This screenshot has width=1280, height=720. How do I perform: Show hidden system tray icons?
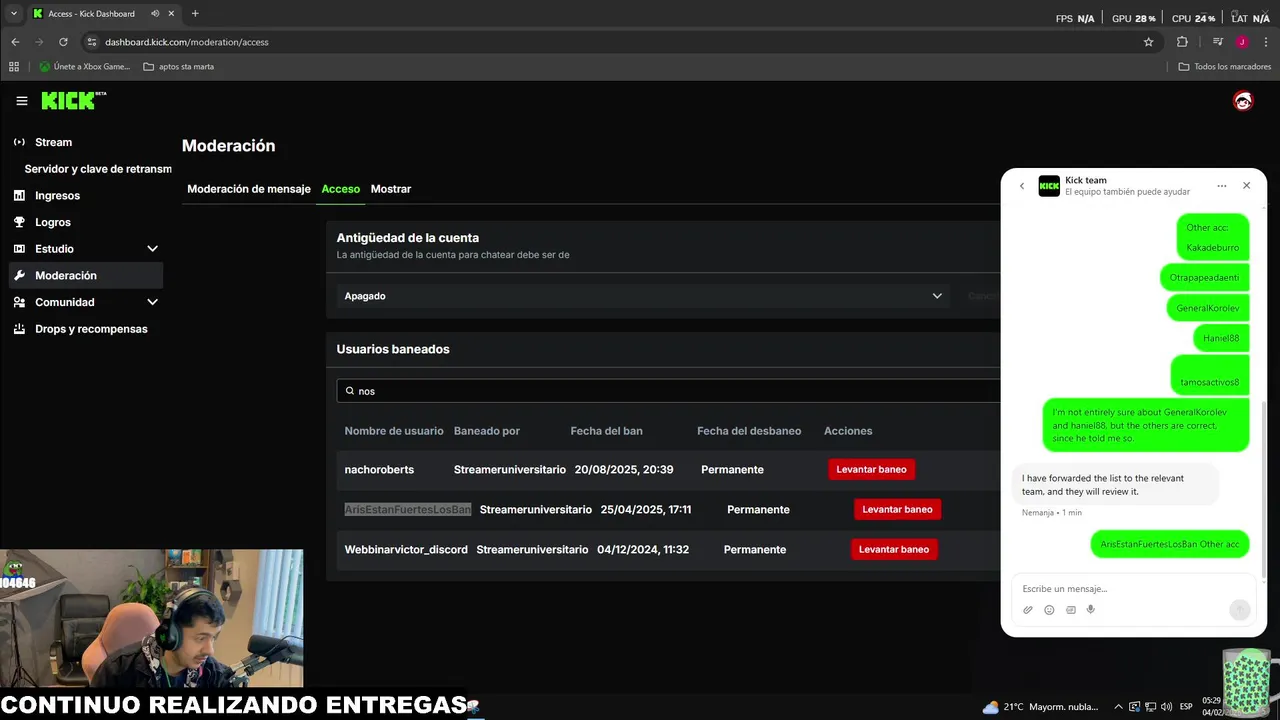click(1119, 707)
